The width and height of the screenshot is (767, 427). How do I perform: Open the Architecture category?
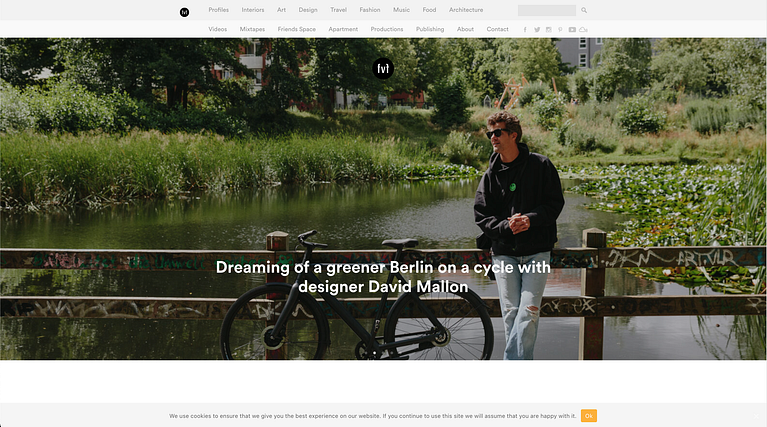466,10
